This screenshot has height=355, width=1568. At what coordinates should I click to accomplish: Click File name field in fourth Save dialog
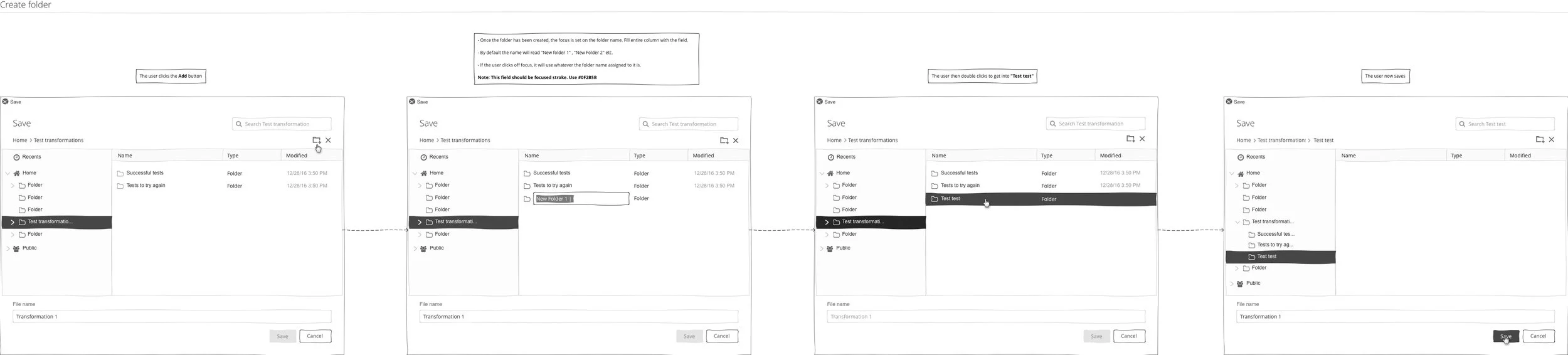(x=1395, y=317)
